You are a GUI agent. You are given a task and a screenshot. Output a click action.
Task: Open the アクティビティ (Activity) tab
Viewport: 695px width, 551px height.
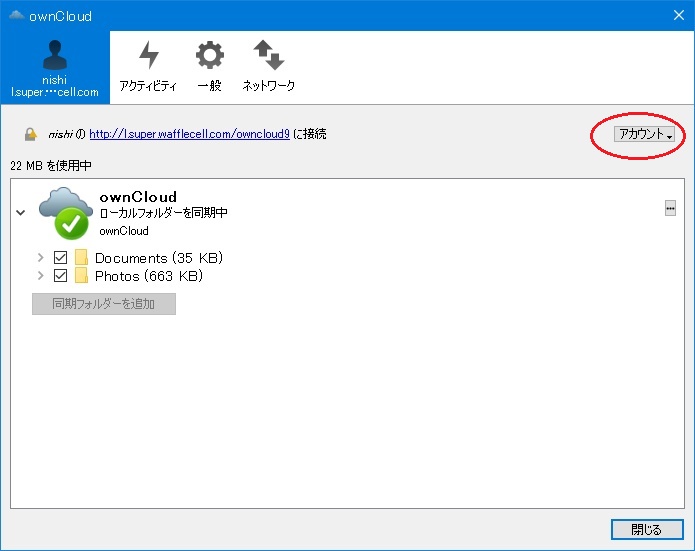pyautogui.click(x=148, y=67)
